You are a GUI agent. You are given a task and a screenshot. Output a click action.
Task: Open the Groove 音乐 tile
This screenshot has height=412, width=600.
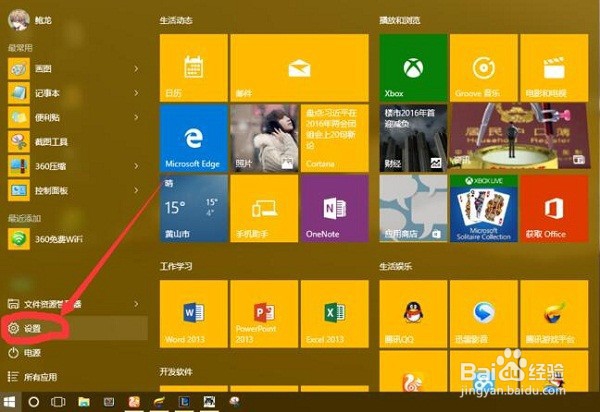click(484, 68)
